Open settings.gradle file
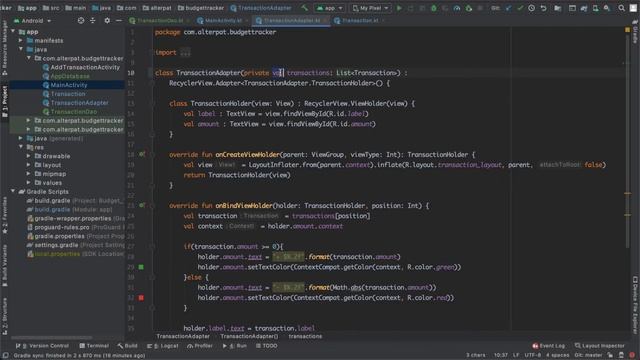The height and width of the screenshot is (360, 640). click(x=52, y=245)
